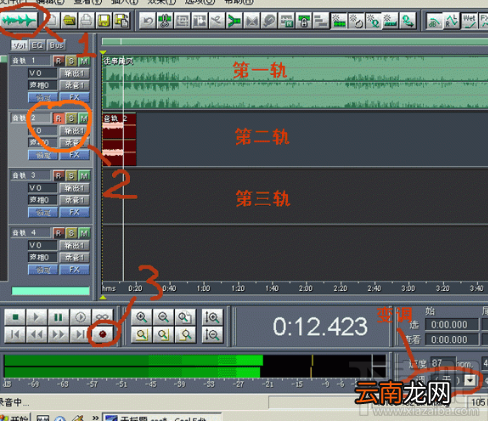Open the FX button on track 1
The image size is (488, 421).
[x=74, y=97]
